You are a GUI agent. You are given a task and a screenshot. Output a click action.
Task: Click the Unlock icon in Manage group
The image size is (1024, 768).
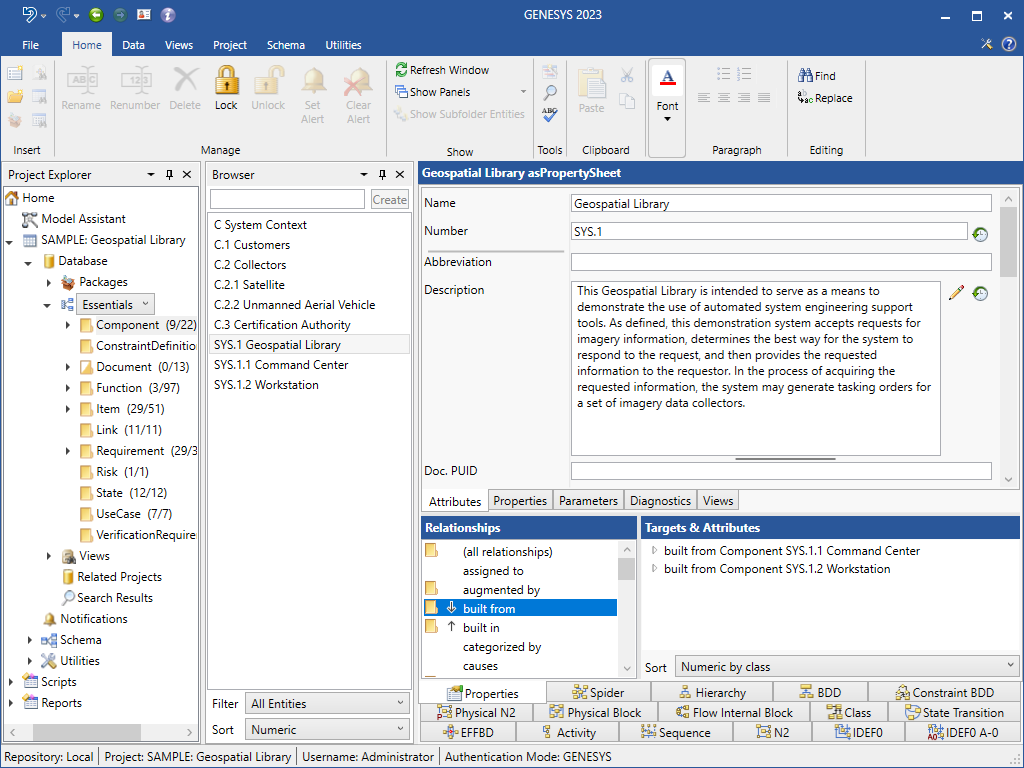(x=268, y=81)
